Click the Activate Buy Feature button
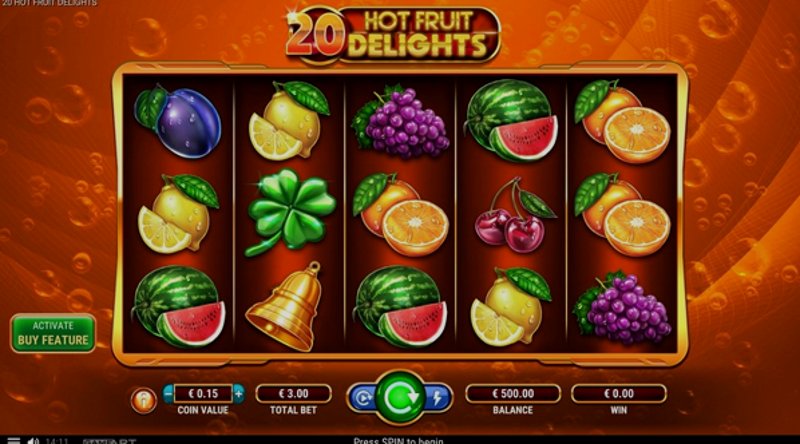 53,333
